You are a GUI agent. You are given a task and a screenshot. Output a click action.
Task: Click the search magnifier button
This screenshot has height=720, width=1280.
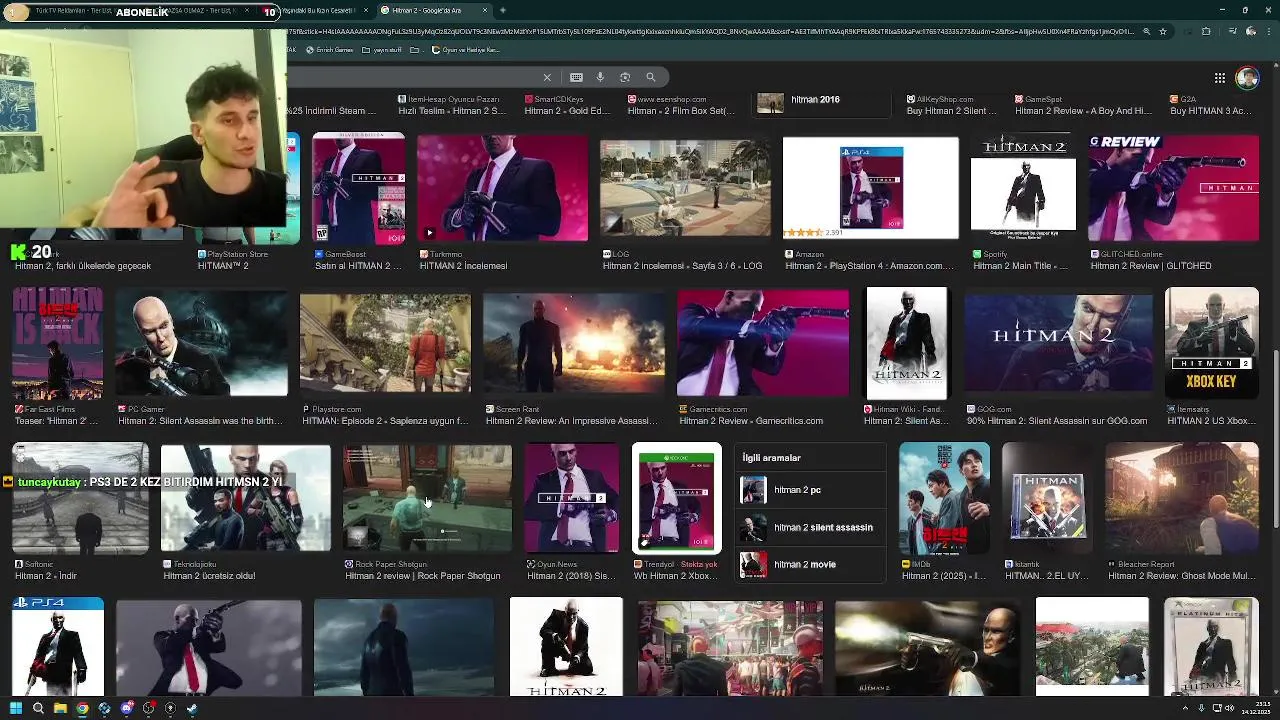click(651, 77)
